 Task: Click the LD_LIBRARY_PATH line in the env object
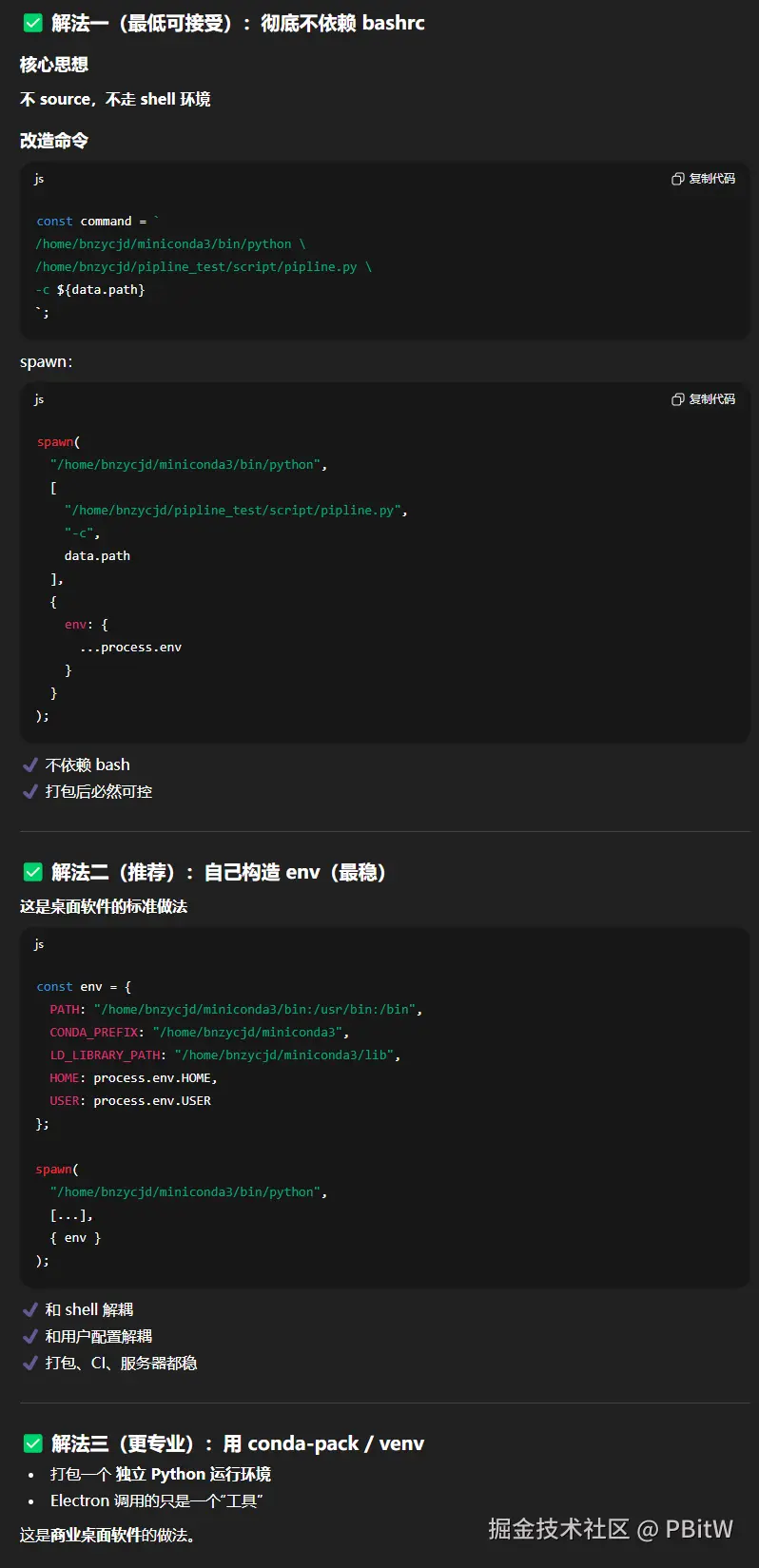[x=225, y=1055]
